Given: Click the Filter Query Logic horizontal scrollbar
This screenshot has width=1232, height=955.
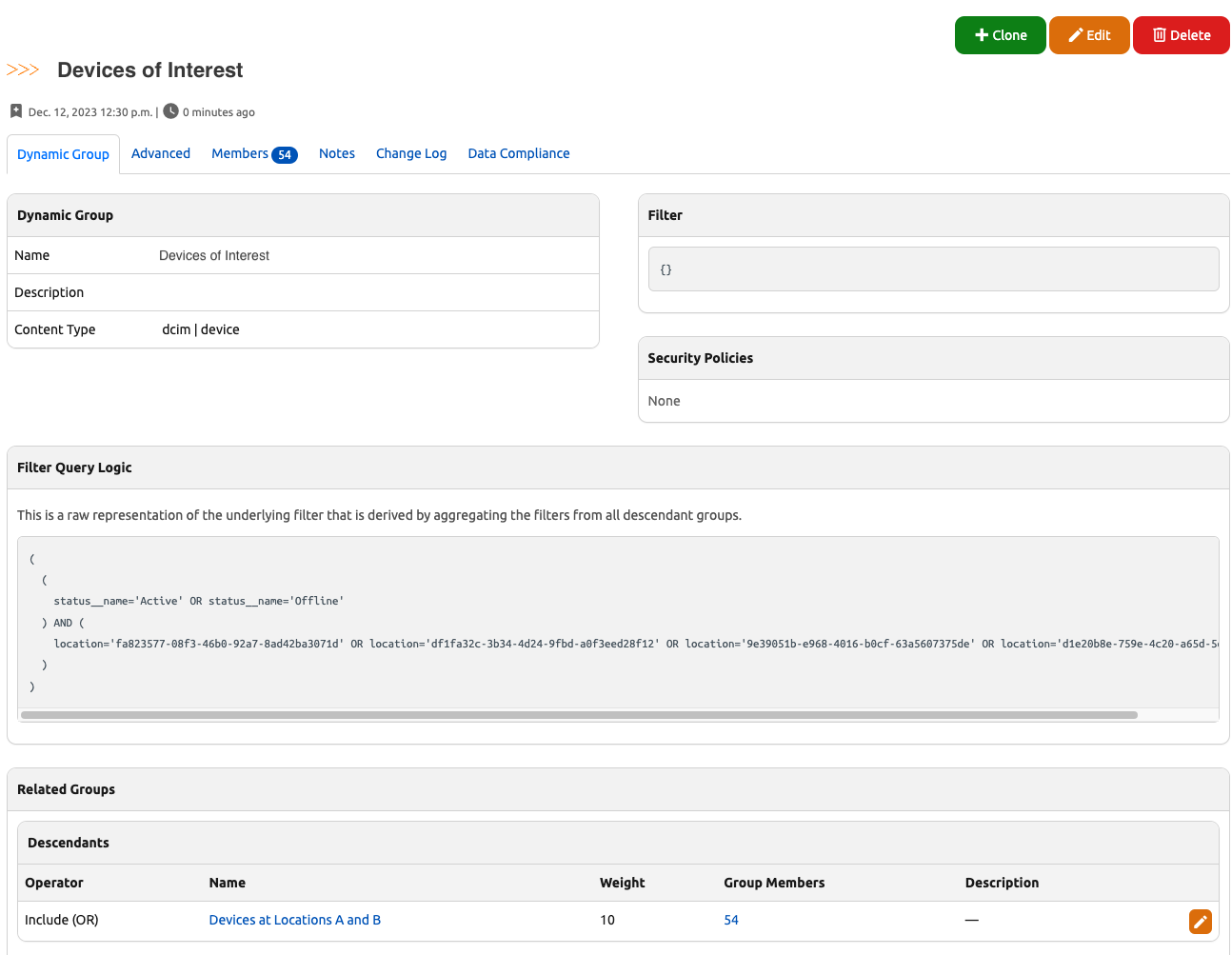Looking at the screenshot, I should 579,715.
